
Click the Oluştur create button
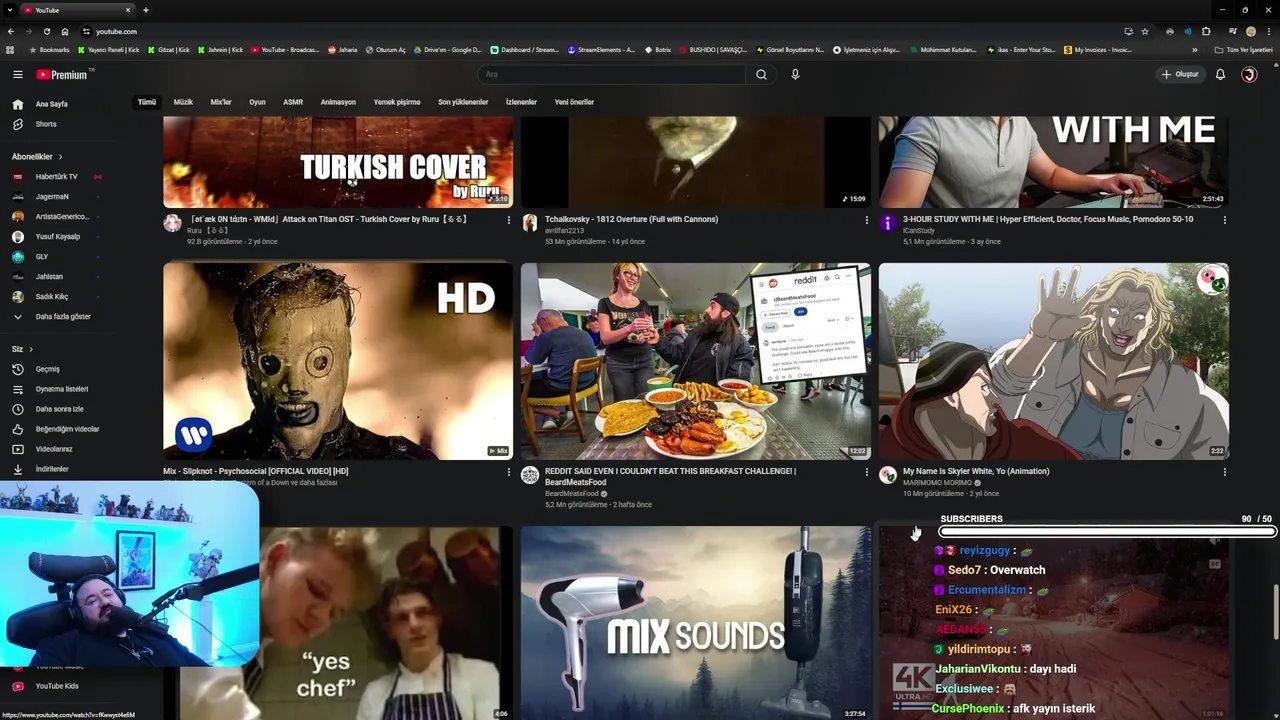click(1180, 74)
